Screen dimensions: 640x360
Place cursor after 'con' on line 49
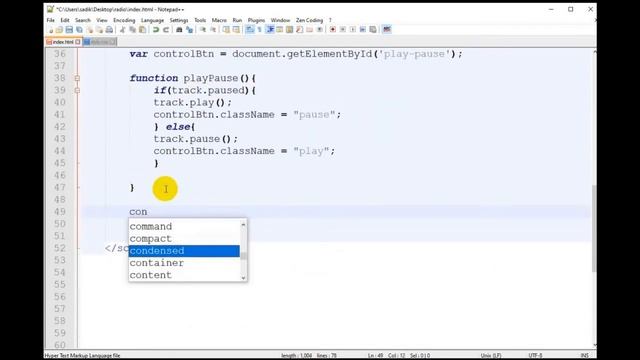(148, 212)
